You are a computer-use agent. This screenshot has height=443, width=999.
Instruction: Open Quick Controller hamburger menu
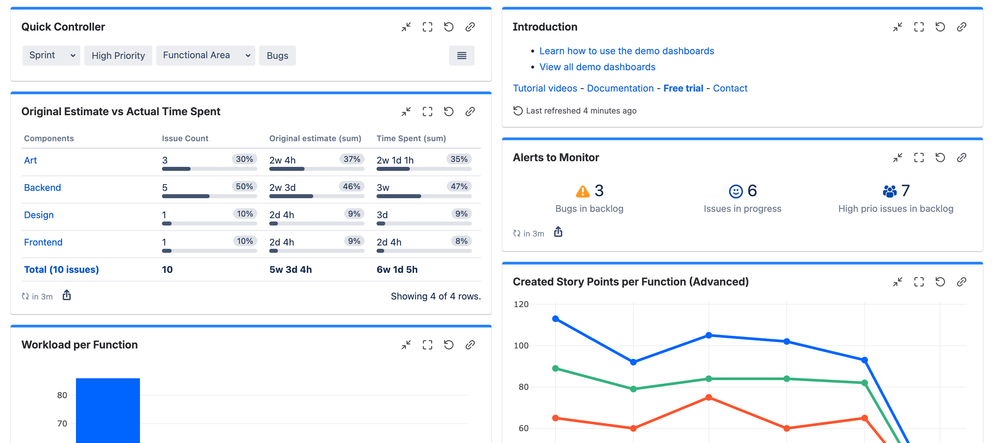(x=461, y=56)
